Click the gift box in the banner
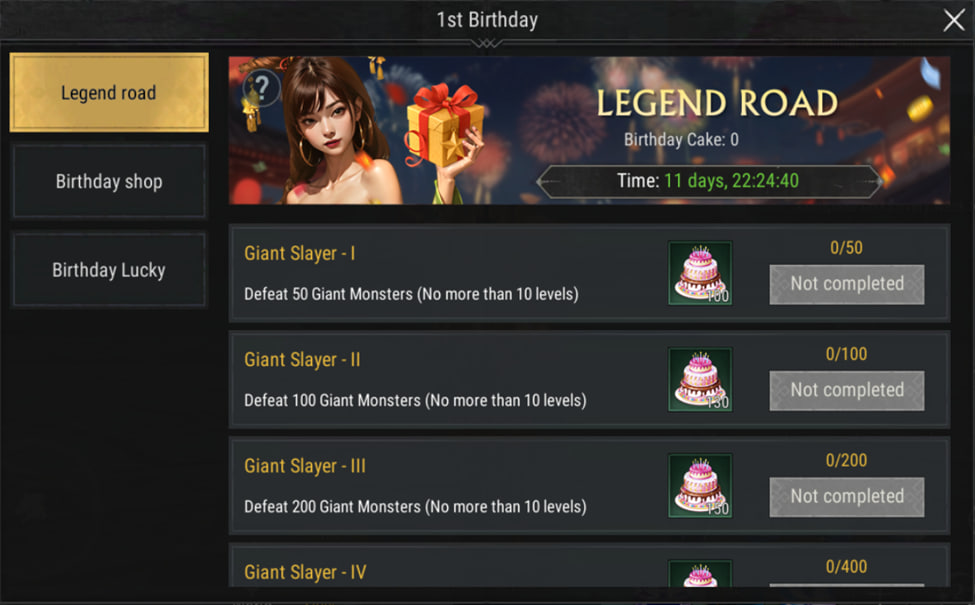This screenshot has height=605, width=975. 444,126
